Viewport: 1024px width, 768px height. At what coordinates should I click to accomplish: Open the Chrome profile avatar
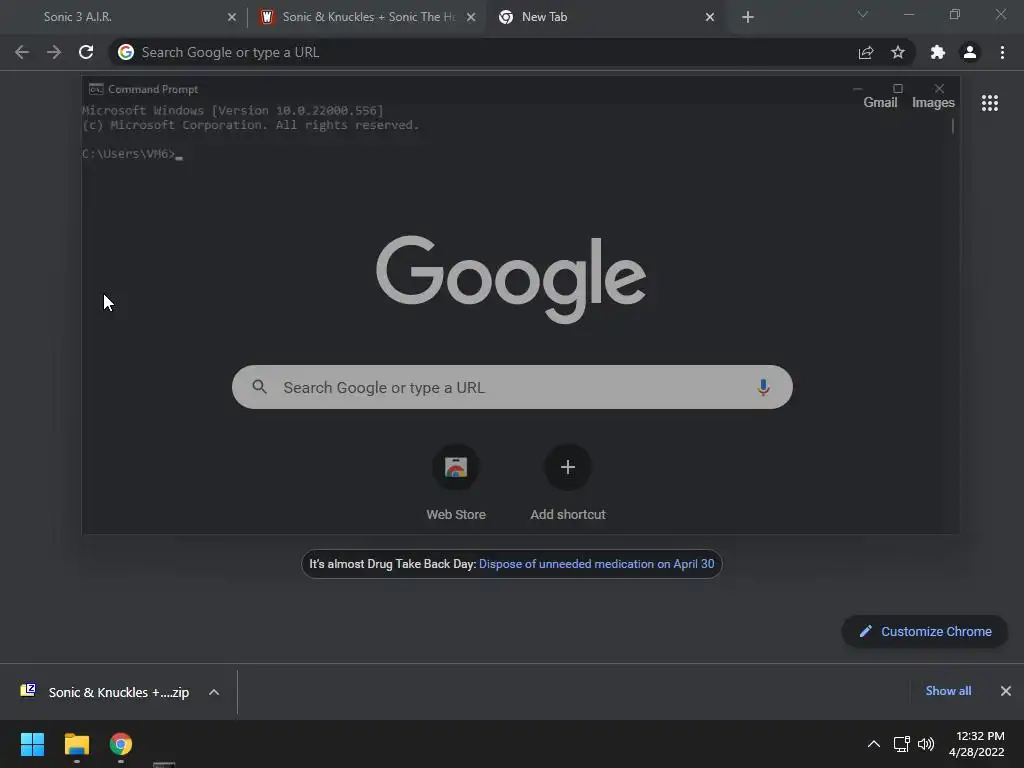970,52
